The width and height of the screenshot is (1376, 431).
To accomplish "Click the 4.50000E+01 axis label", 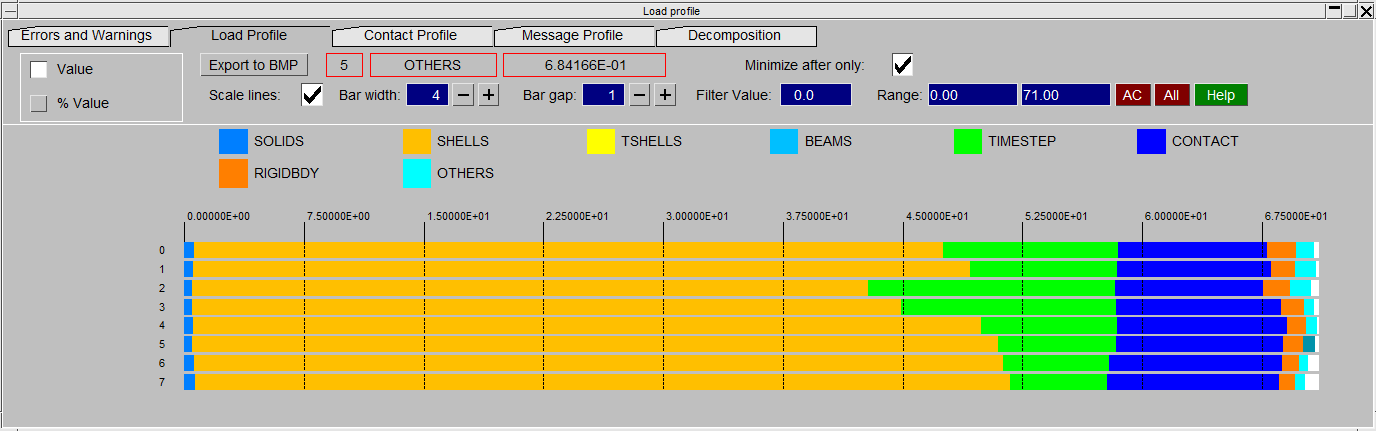I will [x=937, y=216].
